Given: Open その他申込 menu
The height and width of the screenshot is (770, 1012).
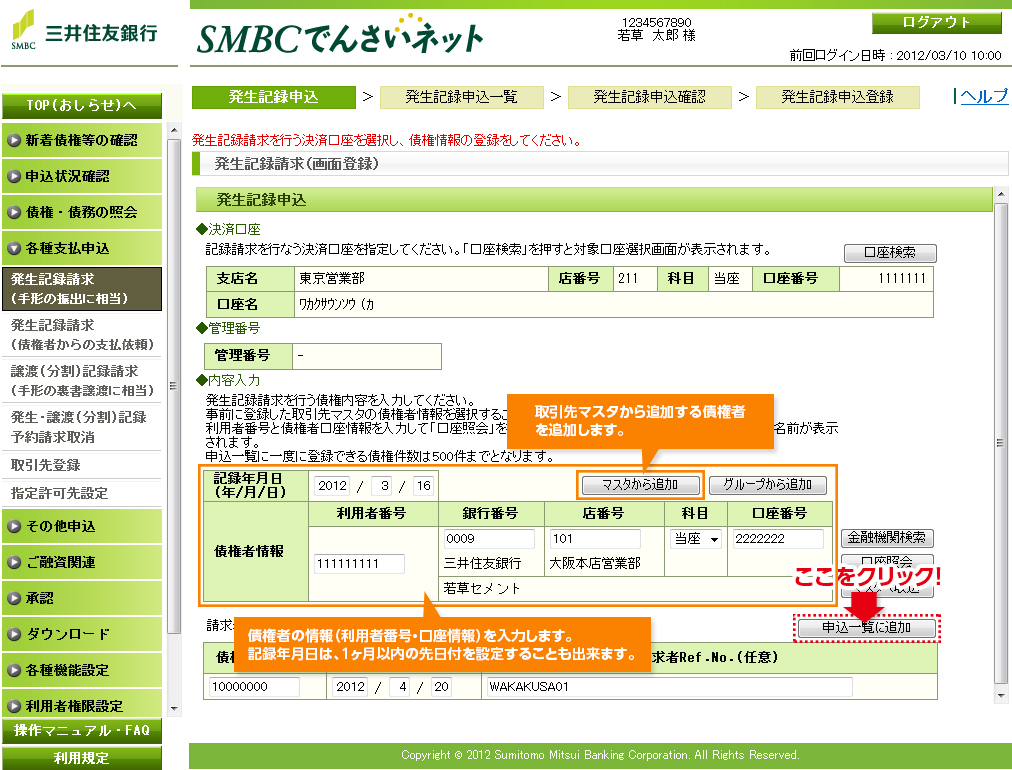Looking at the screenshot, I should pyautogui.click(x=82, y=526).
